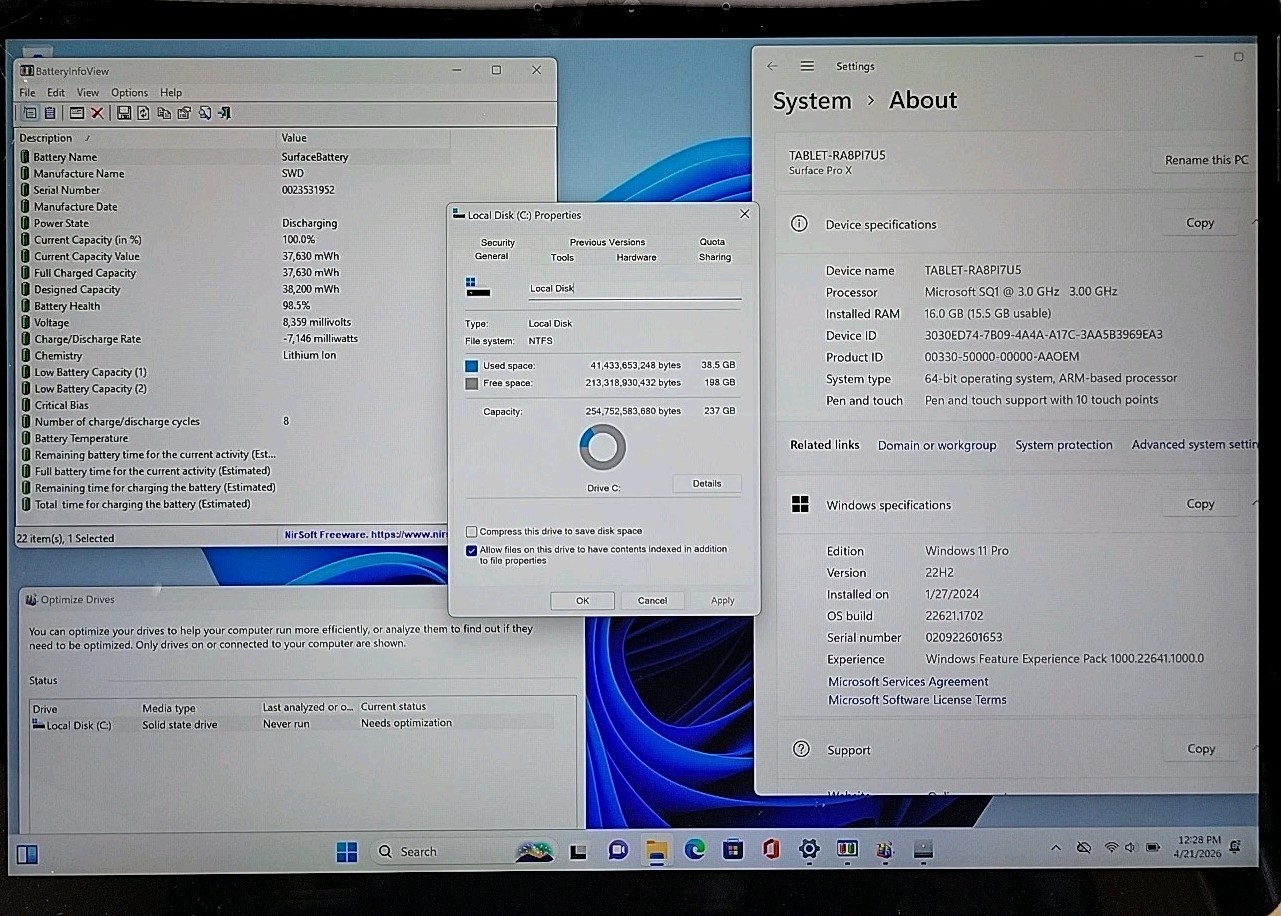Select the Charge/Discharge Rate row
Screen dimensions: 1281x916
point(233,339)
